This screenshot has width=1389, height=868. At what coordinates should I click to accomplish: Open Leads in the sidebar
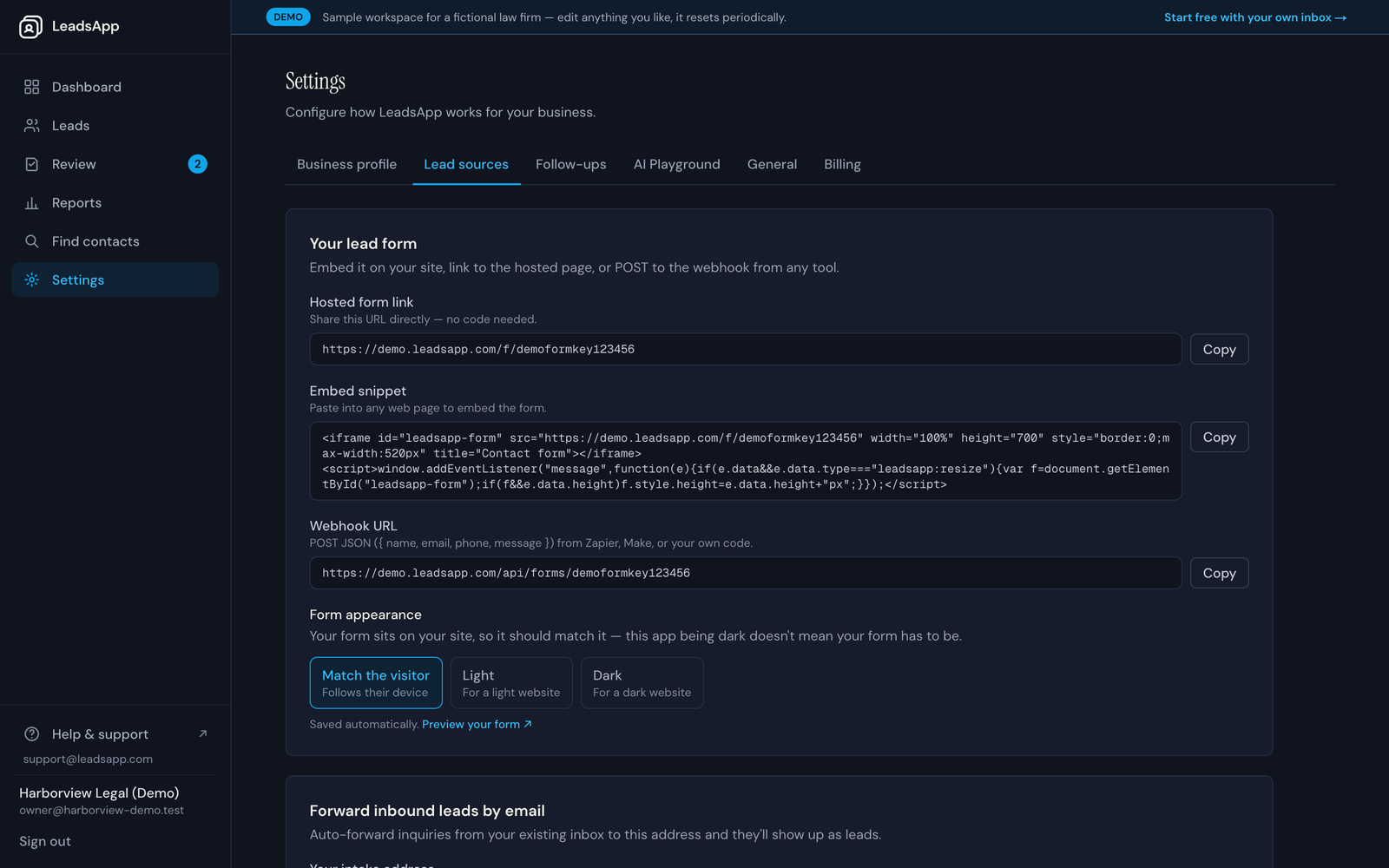click(115, 126)
